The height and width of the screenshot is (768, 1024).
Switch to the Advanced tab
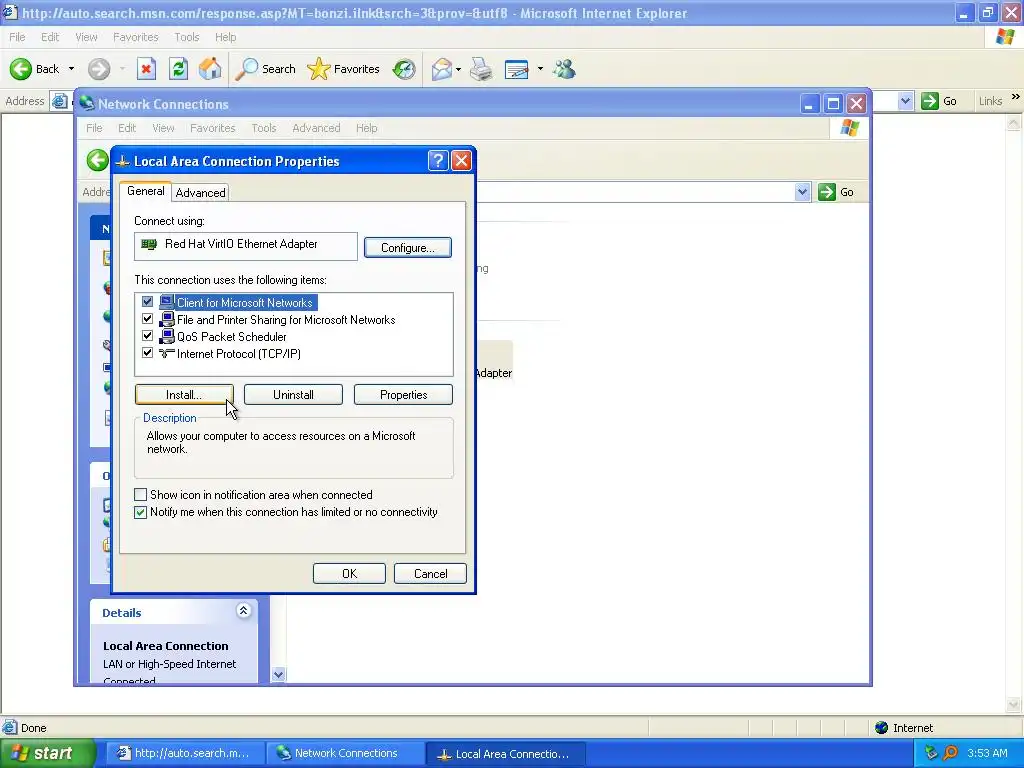click(x=200, y=193)
